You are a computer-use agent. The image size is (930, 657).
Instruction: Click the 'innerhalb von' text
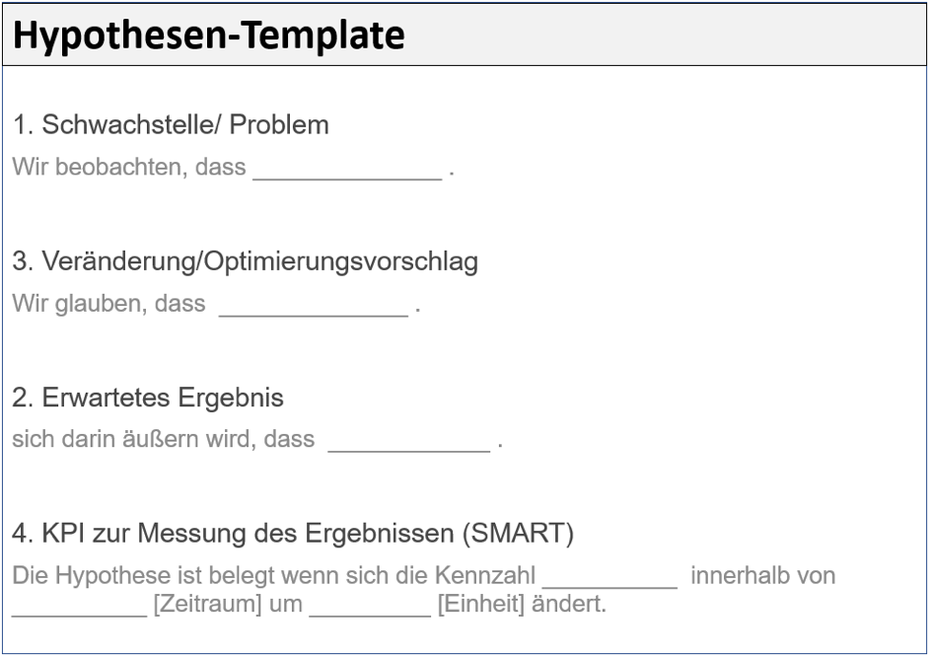763,576
